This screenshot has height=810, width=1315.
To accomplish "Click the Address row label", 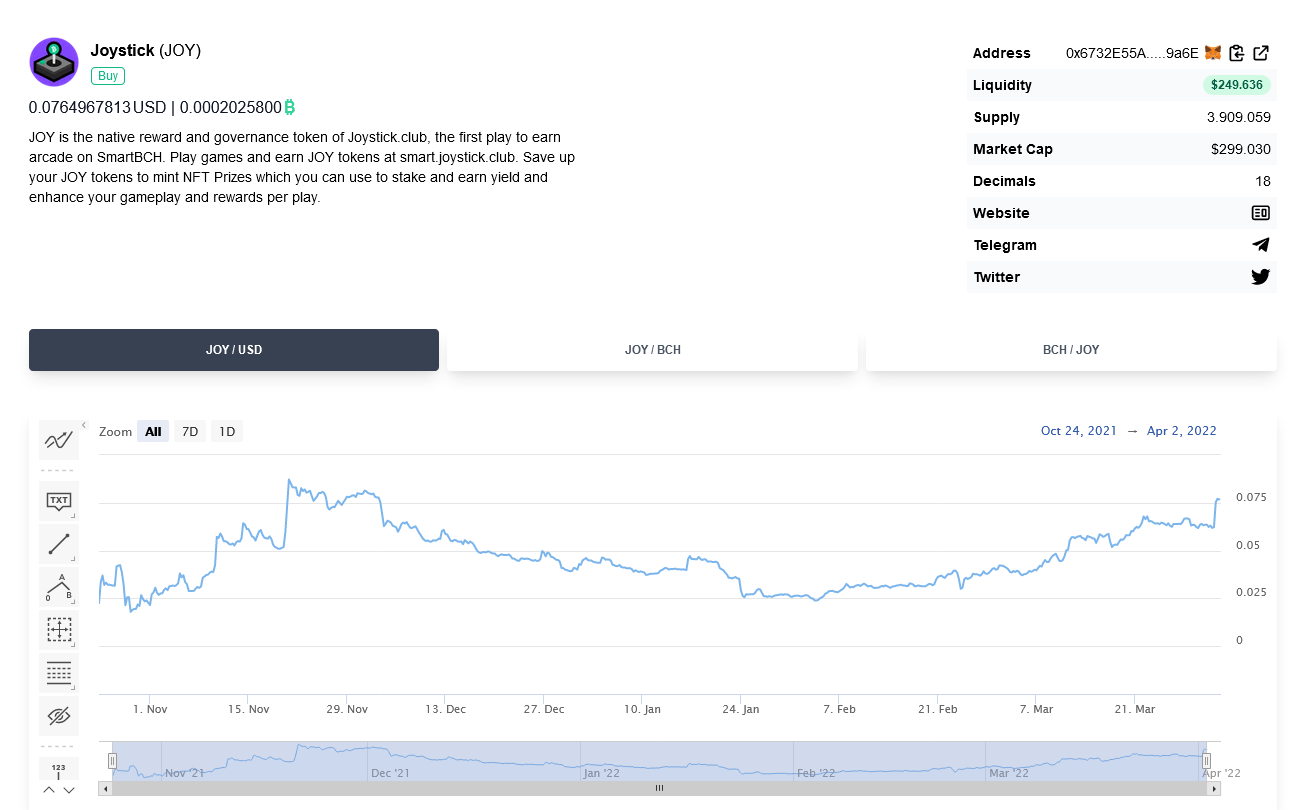I will [x=1002, y=53].
